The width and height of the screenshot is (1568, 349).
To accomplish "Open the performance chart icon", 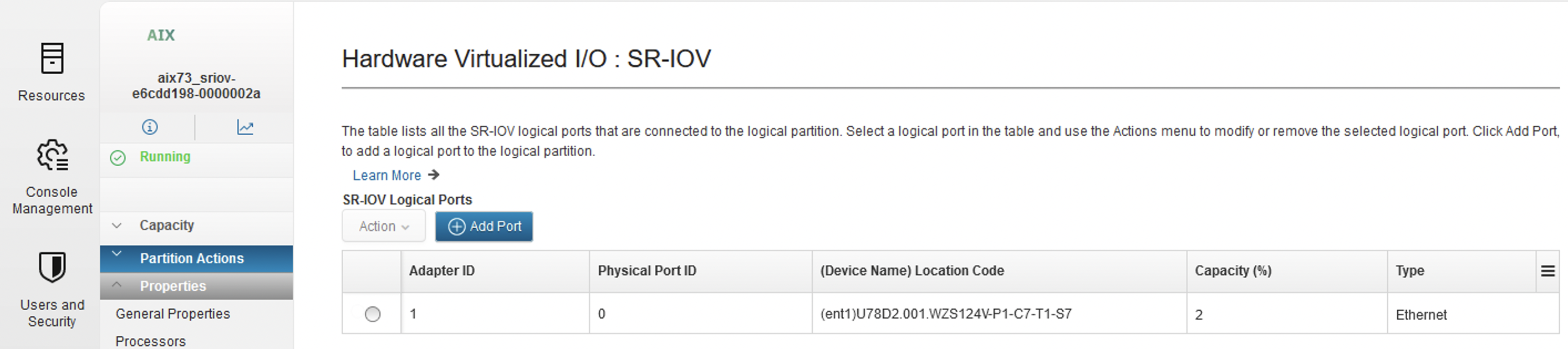I will pyautogui.click(x=245, y=127).
